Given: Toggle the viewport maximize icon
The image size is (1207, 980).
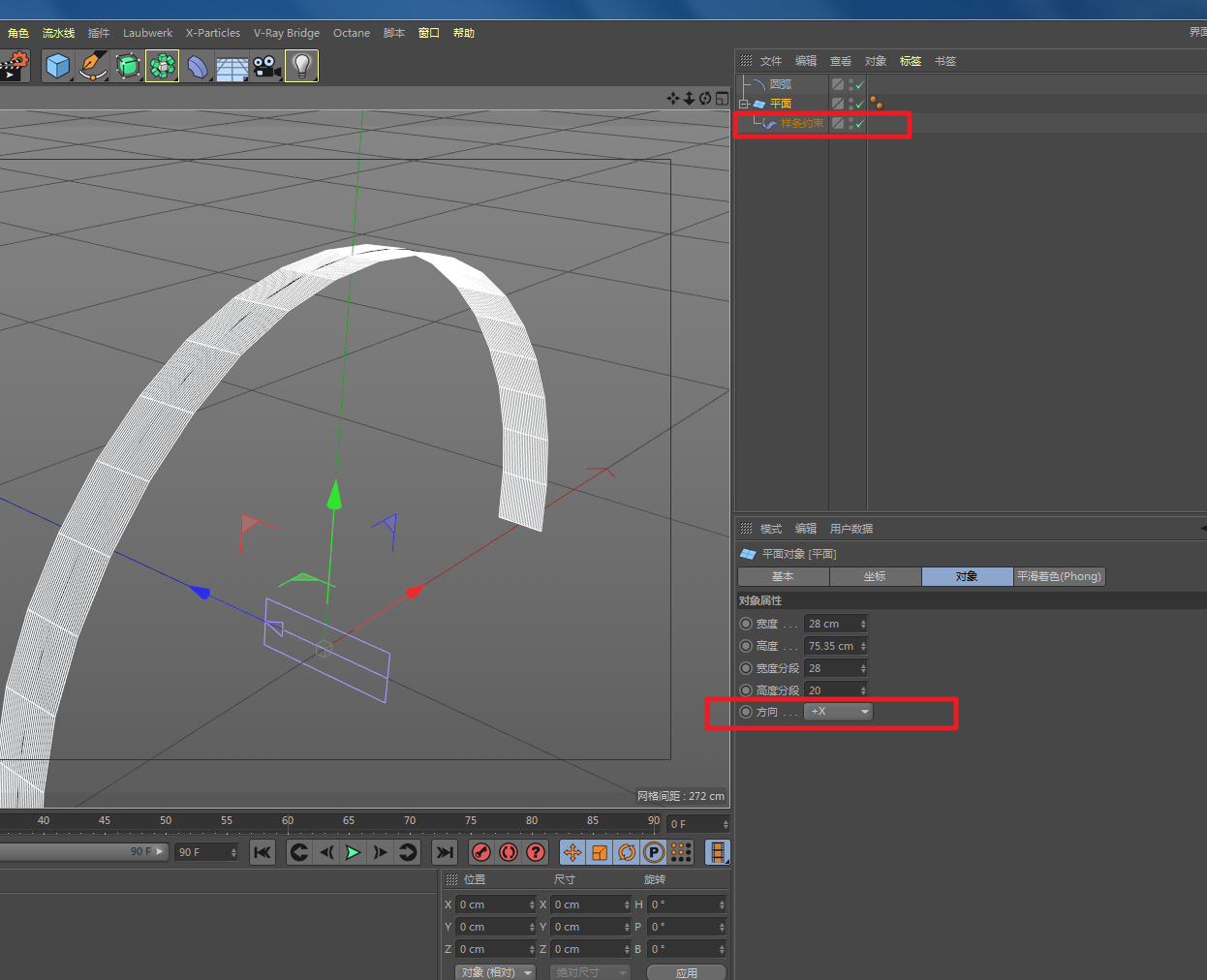Looking at the screenshot, I should tap(722, 98).
